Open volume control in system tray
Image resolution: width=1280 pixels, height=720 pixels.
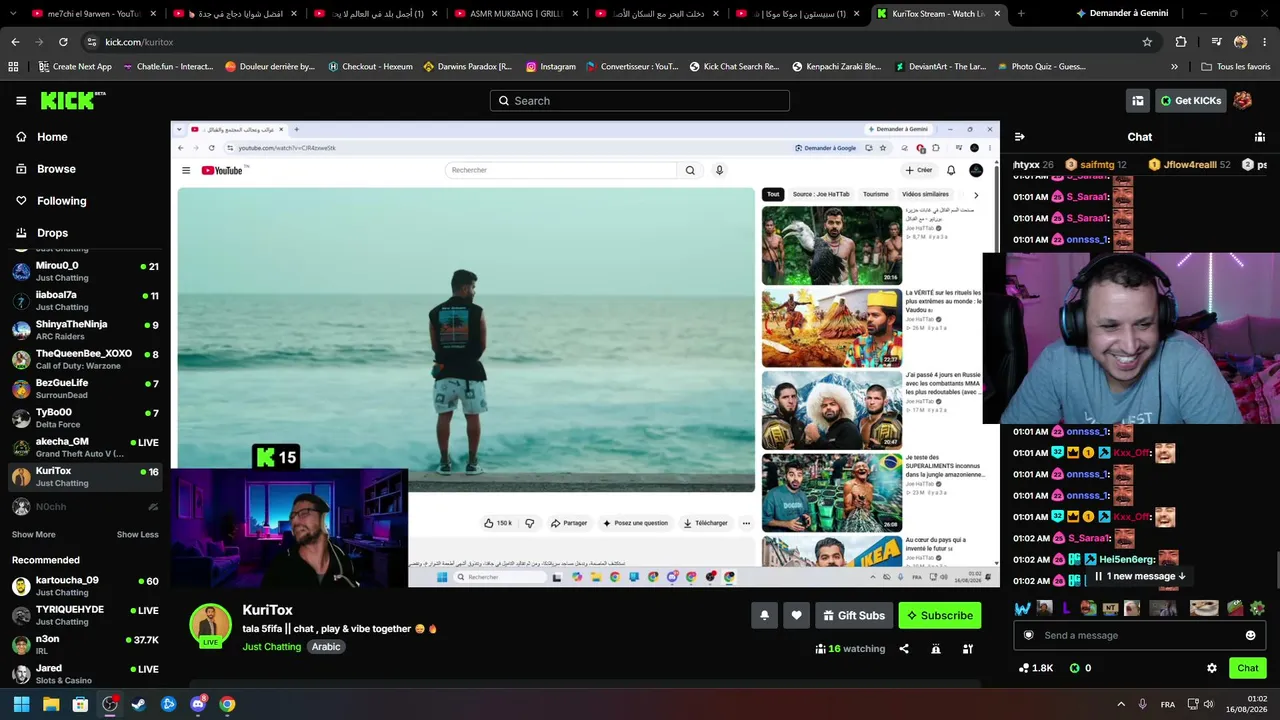(x=1208, y=704)
